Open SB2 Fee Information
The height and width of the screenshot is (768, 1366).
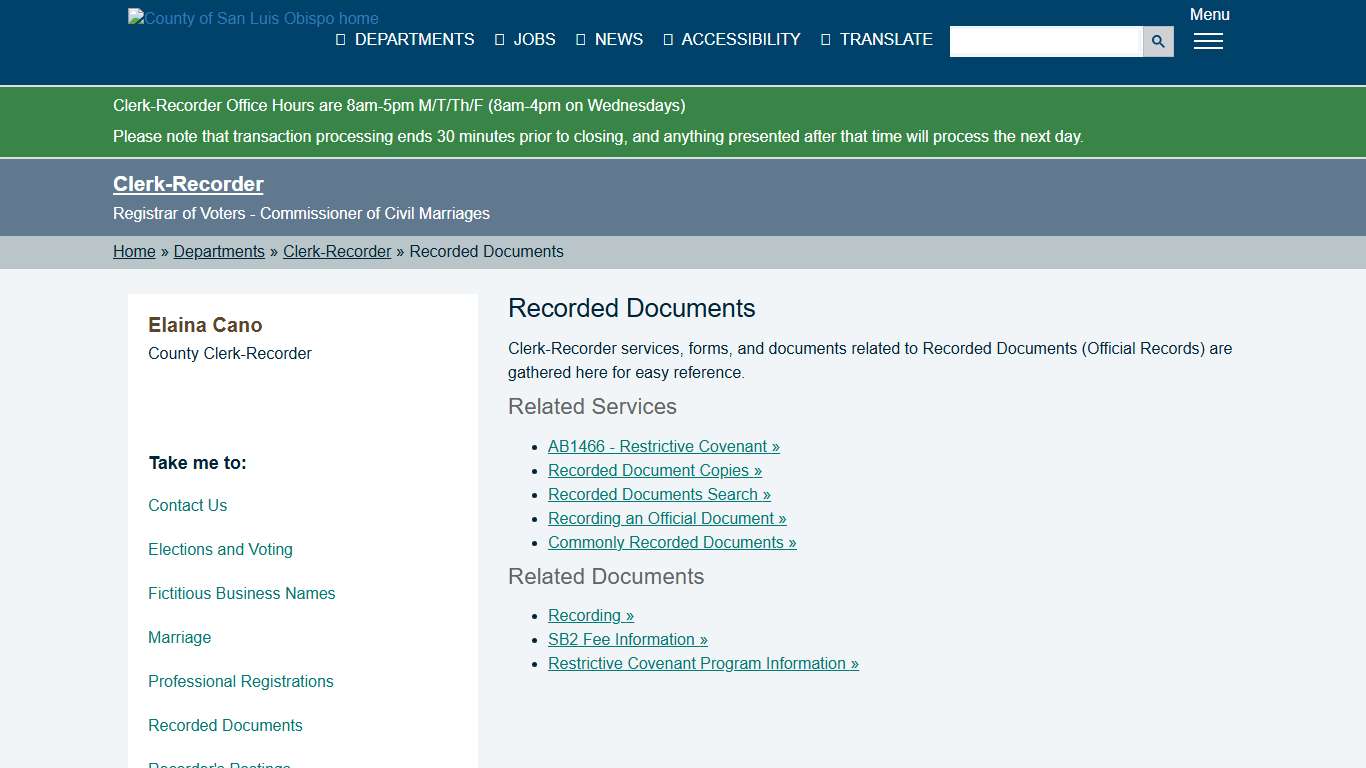coord(627,639)
